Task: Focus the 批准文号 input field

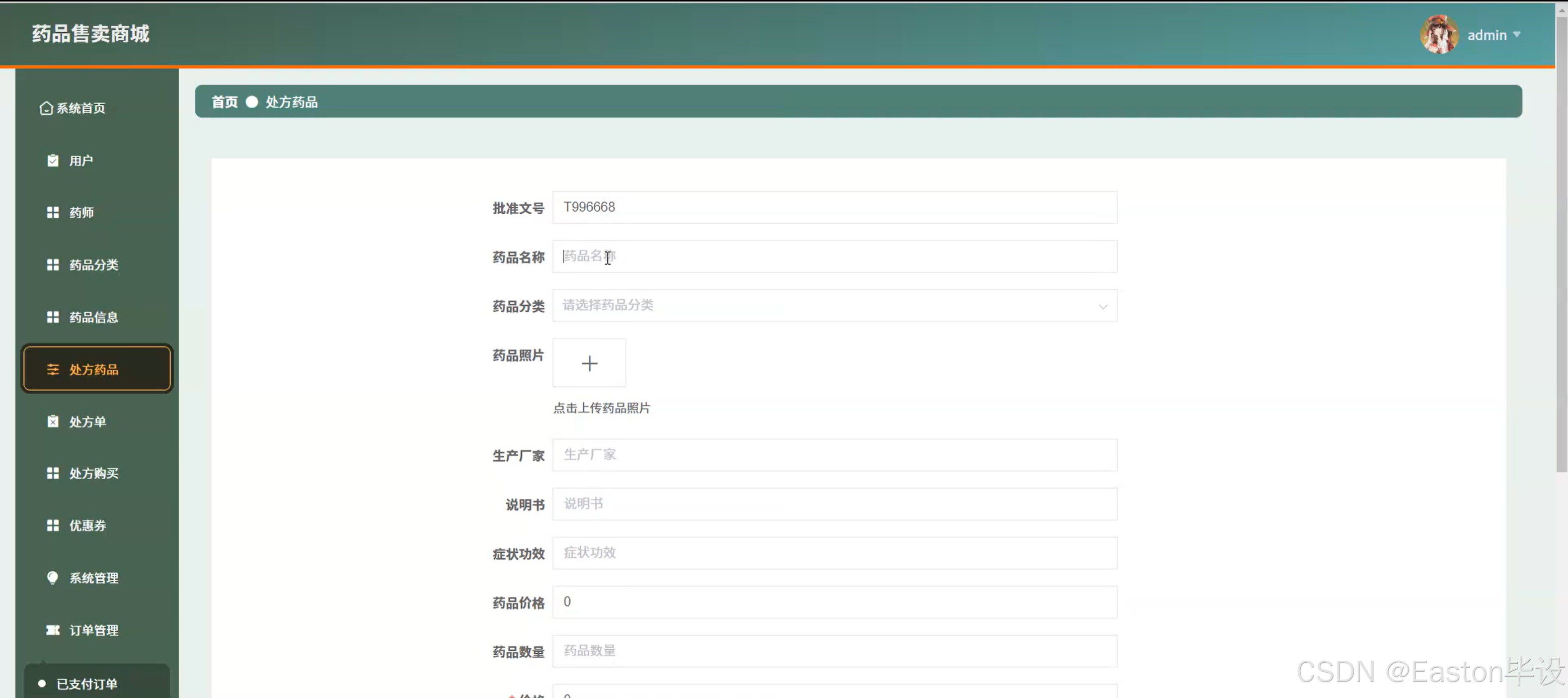Action: pos(834,208)
